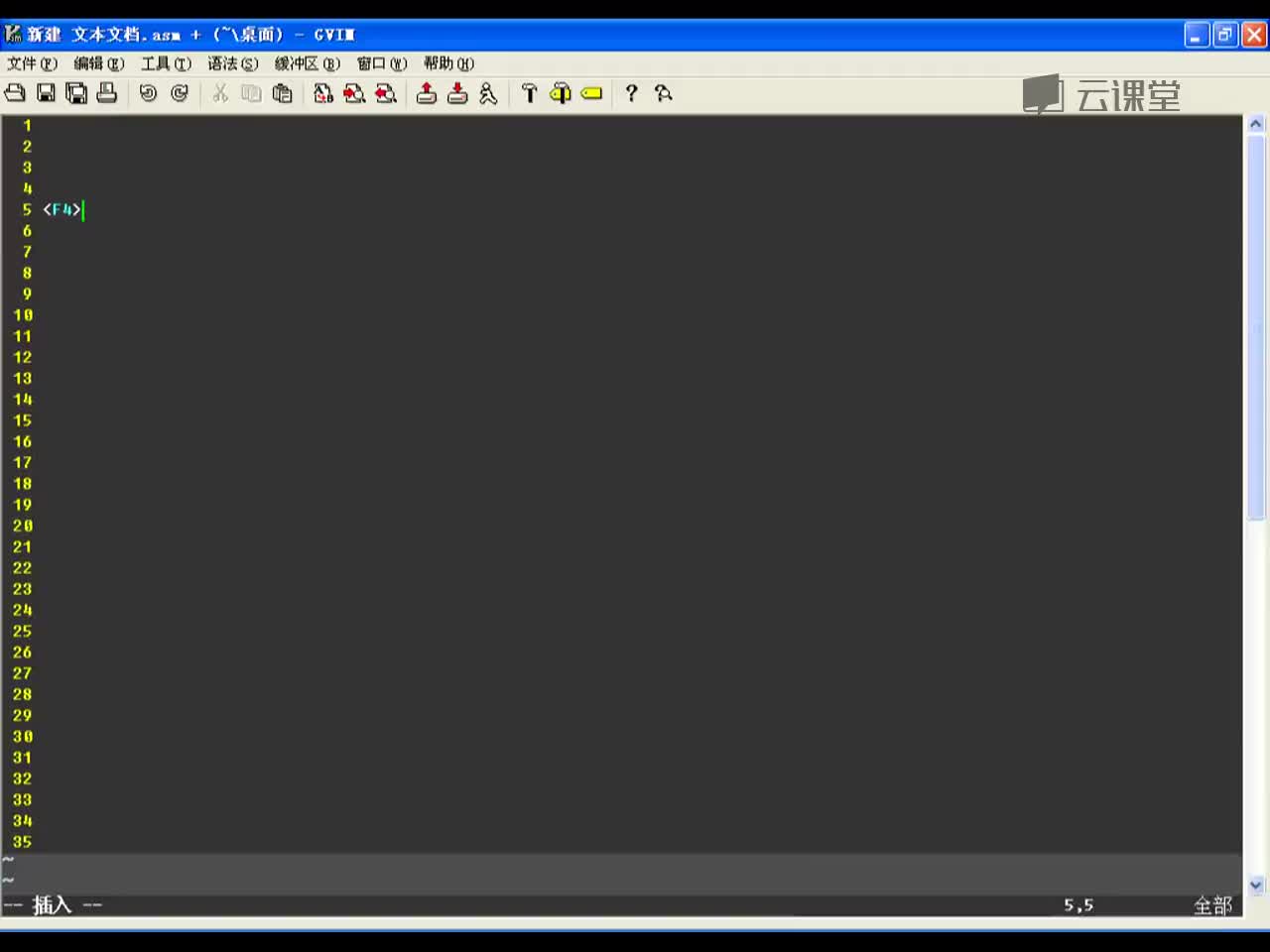Image resolution: width=1270 pixels, height=952 pixels.
Task: Click the scrollbar down arrow
Action: point(1256,885)
